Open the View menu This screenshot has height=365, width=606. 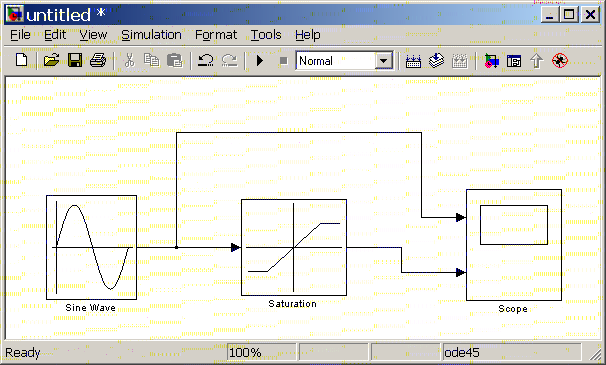pos(93,35)
